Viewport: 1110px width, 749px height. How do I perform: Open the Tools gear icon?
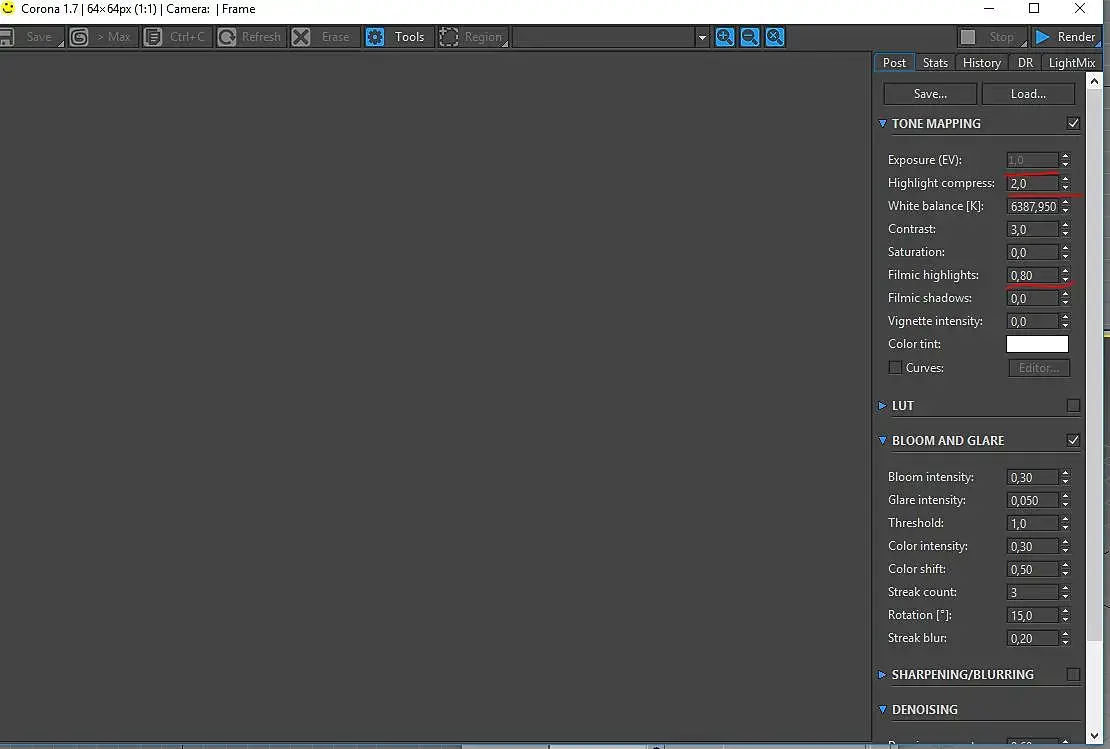pyautogui.click(x=375, y=37)
